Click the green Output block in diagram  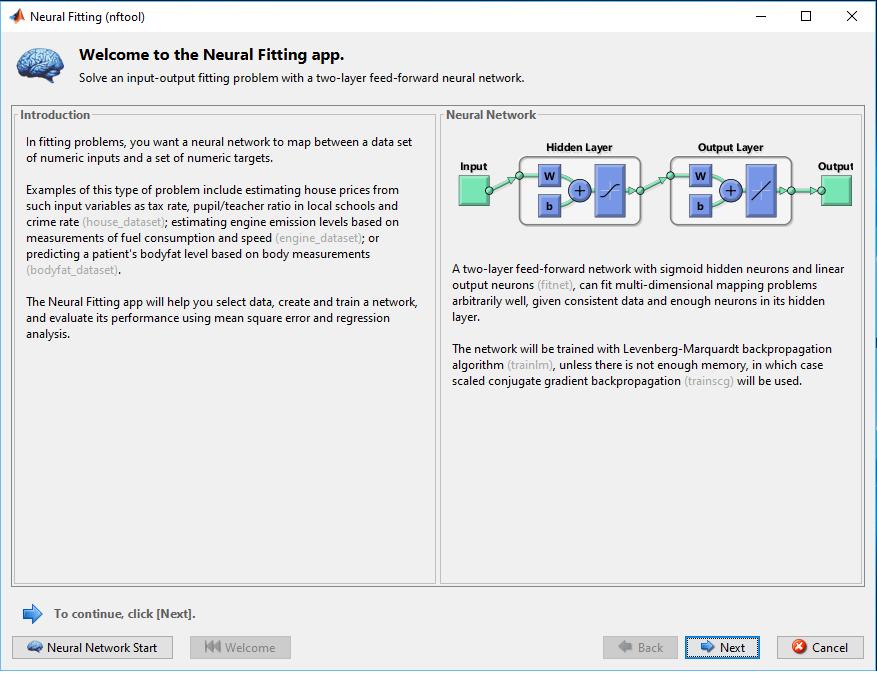836,190
